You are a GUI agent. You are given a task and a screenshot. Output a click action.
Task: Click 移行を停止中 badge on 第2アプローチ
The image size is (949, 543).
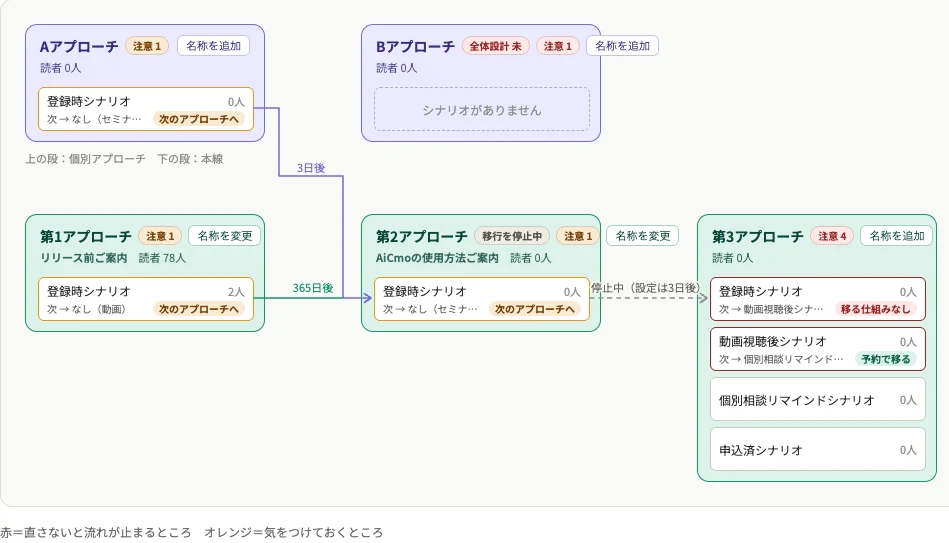click(512, 236)
